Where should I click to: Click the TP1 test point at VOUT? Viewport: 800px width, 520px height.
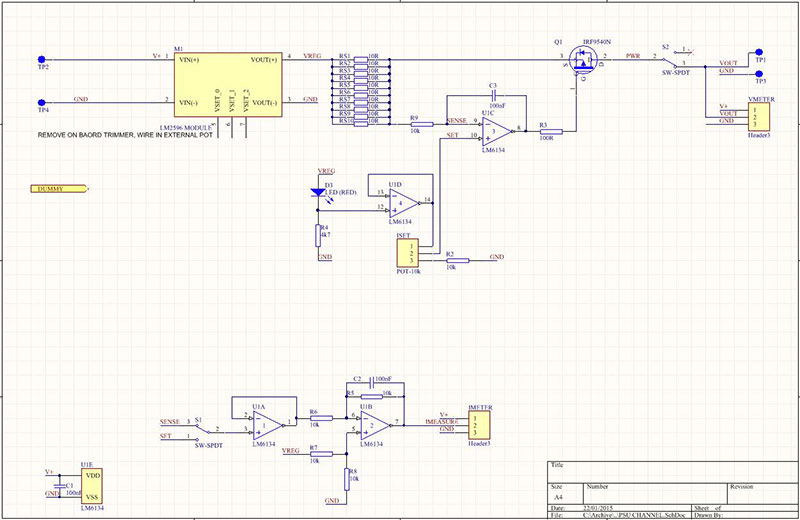[759, 54]
